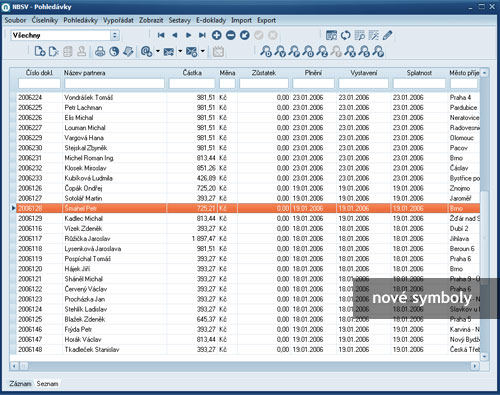The width and height of the screenshot is (500, 395).
Task: Open the Soubor menu
Action: pyautogui.click(x=15, y=20)
